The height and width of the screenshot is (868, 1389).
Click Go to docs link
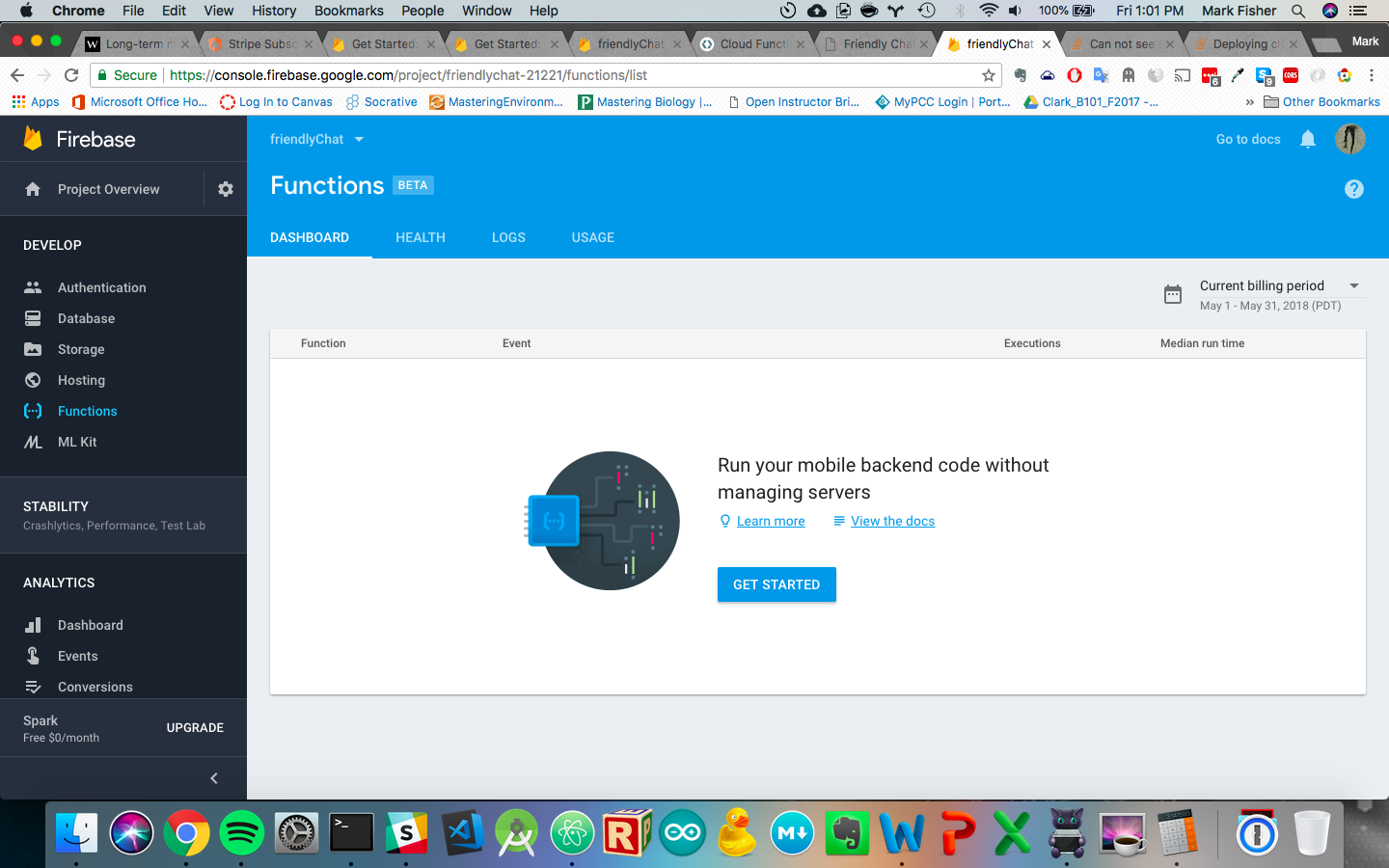tap(1248, 139)
